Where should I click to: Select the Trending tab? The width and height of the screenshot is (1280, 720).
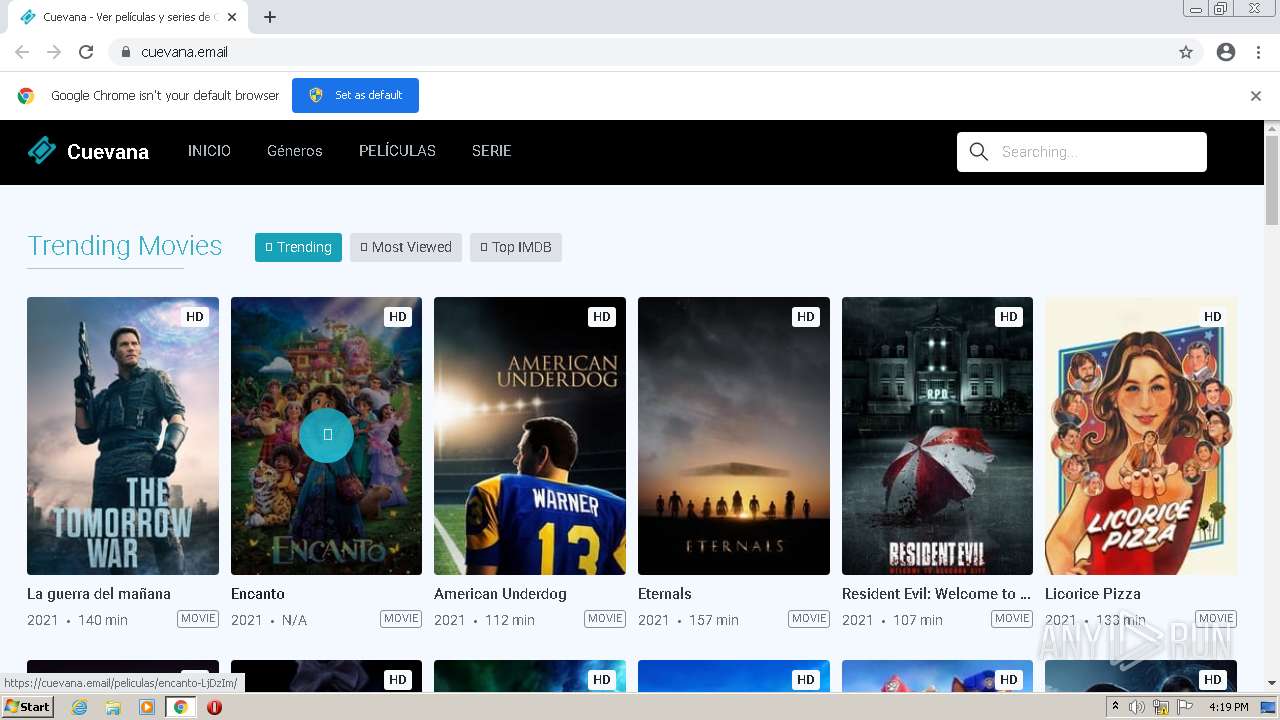(298, 247)
